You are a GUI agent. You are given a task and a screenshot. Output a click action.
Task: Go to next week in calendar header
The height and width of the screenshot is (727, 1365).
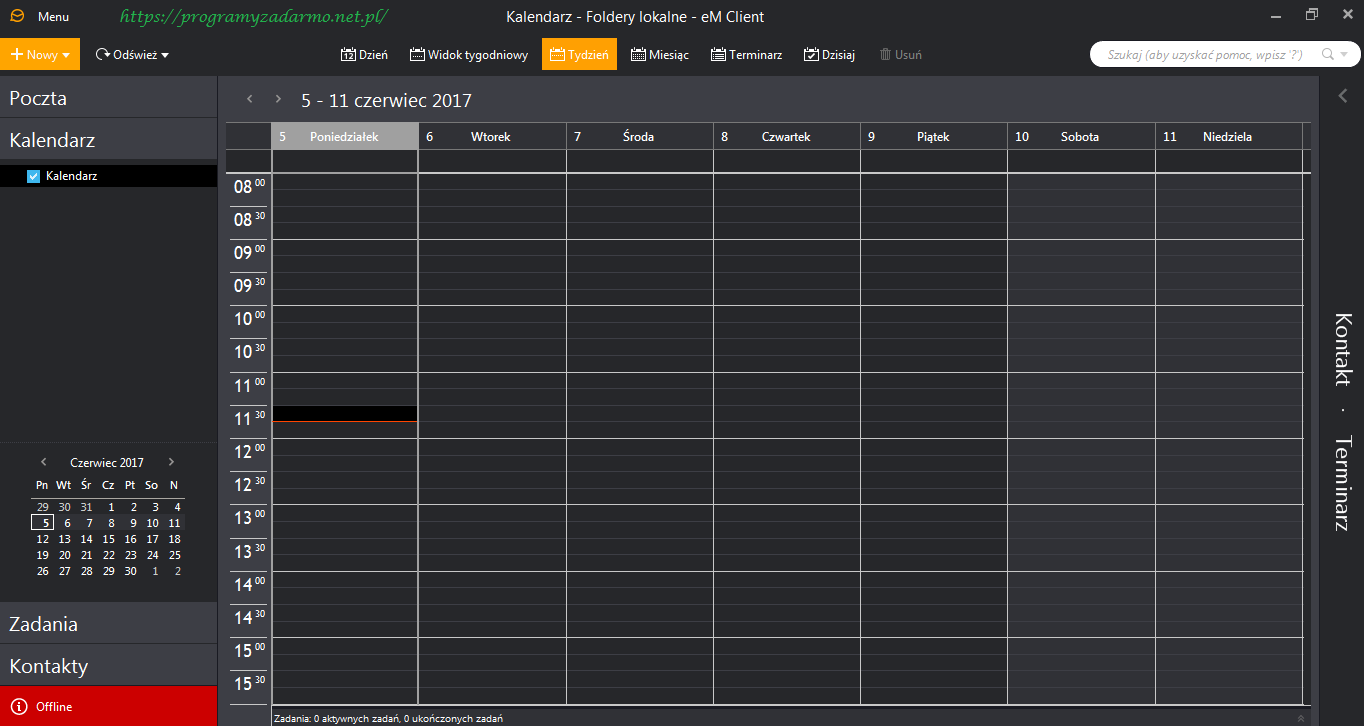coord(278,99)
